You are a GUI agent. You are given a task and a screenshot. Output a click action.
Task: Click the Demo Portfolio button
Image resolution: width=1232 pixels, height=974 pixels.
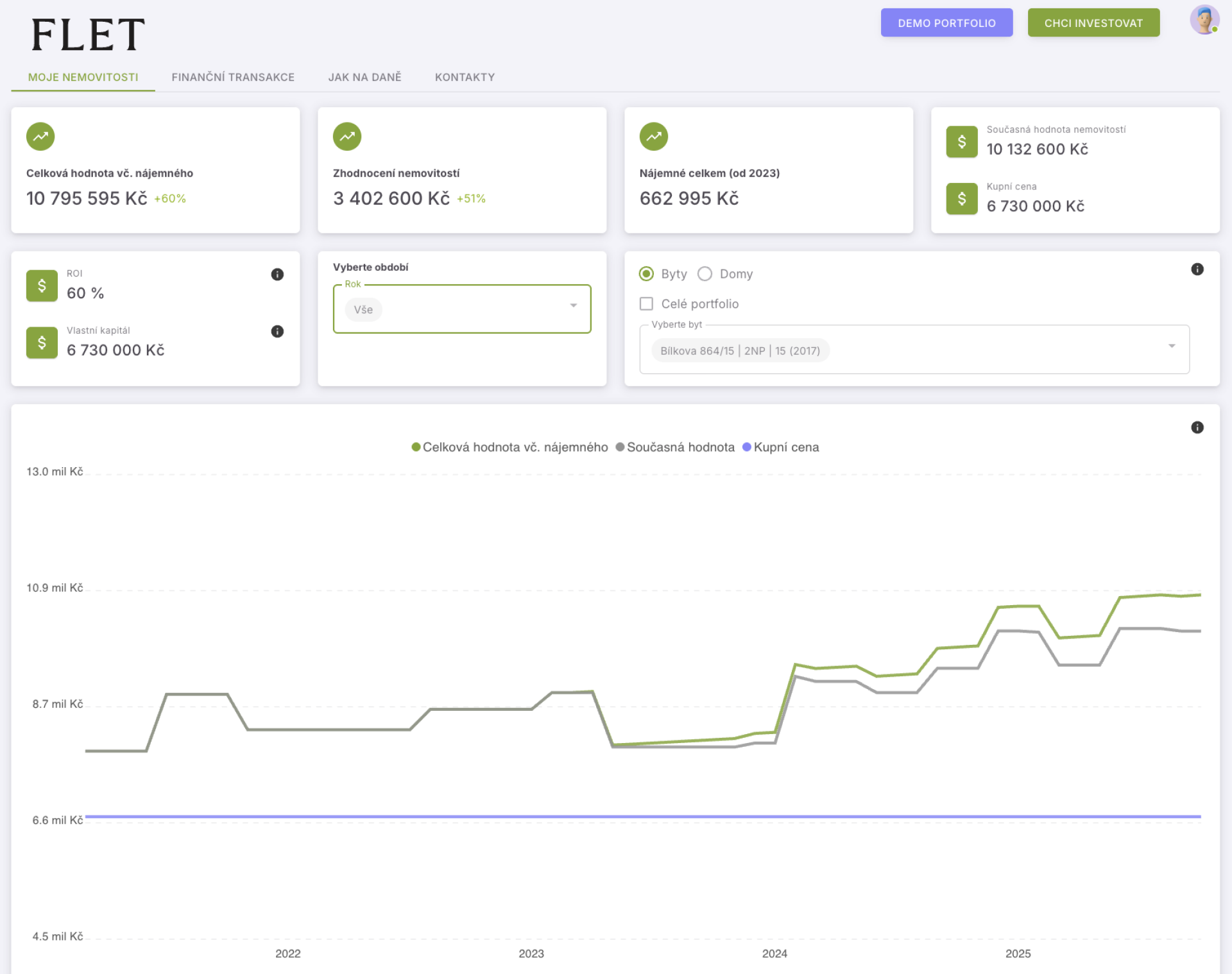(946, 23)
